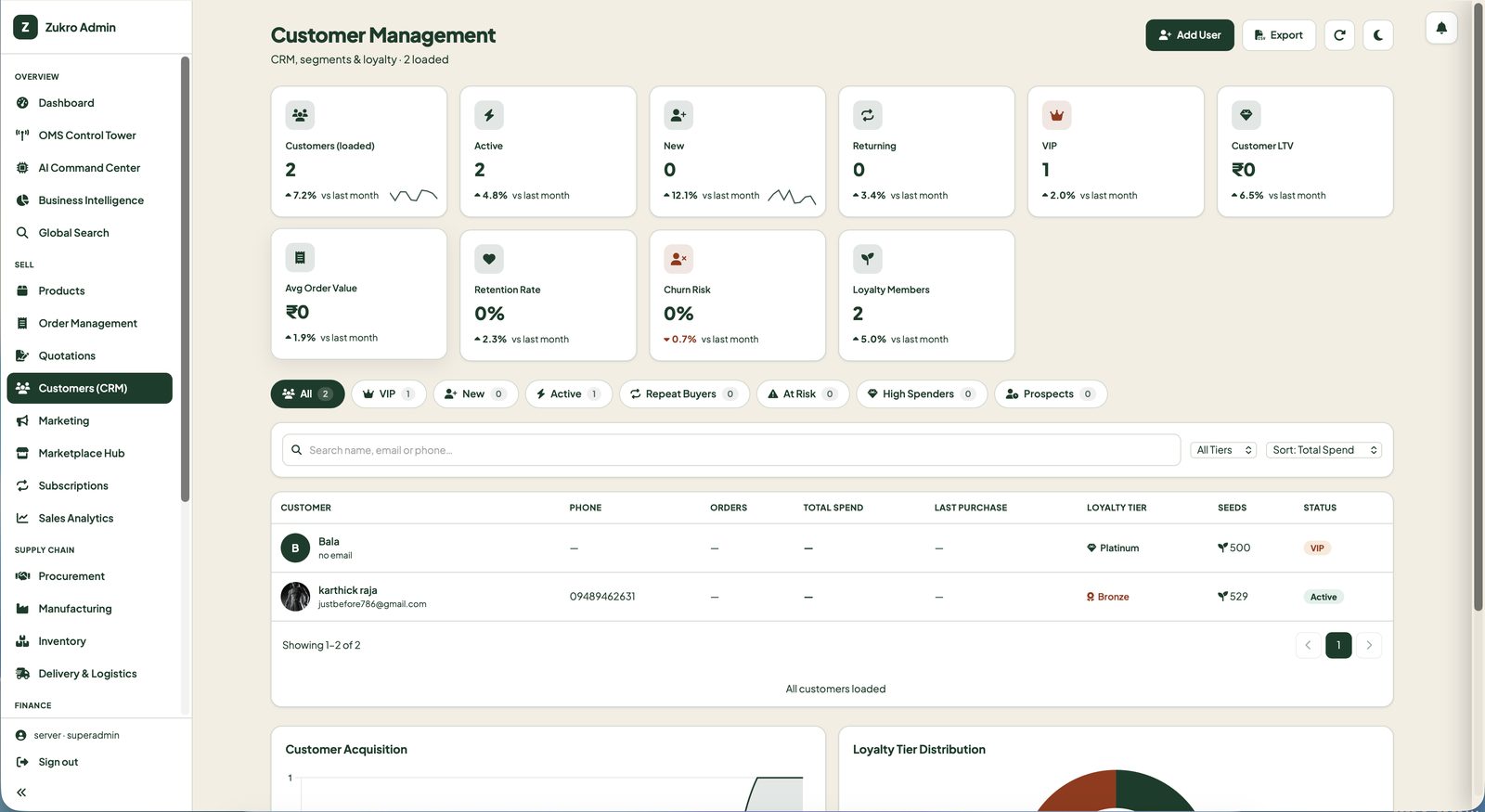1485x812 pixels.
Task: Filter by High Spenders chip
Action: 922,394
